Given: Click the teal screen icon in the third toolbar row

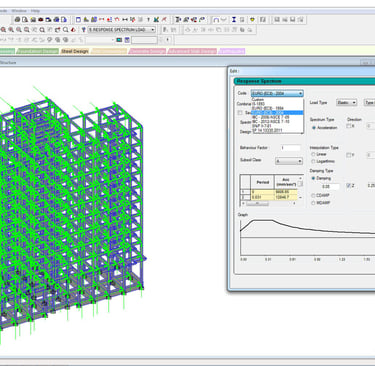Looking at the screenshot, I should [119, 40].
